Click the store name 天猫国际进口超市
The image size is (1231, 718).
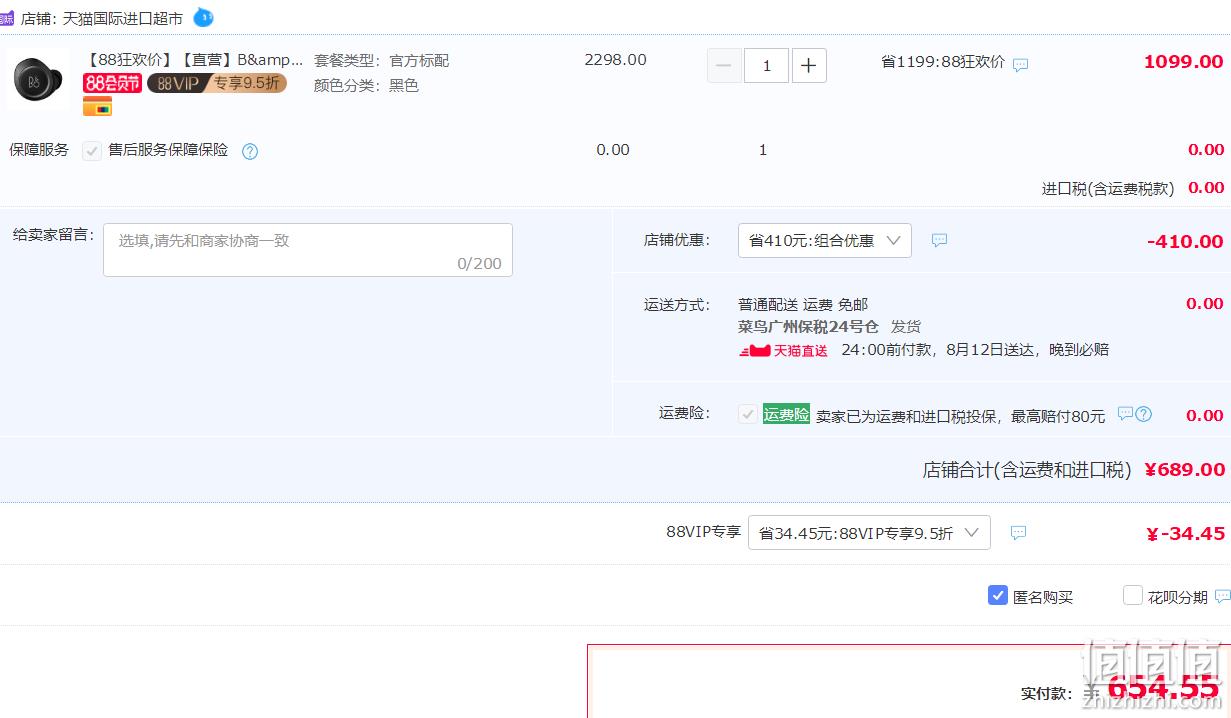pos(123,18)
